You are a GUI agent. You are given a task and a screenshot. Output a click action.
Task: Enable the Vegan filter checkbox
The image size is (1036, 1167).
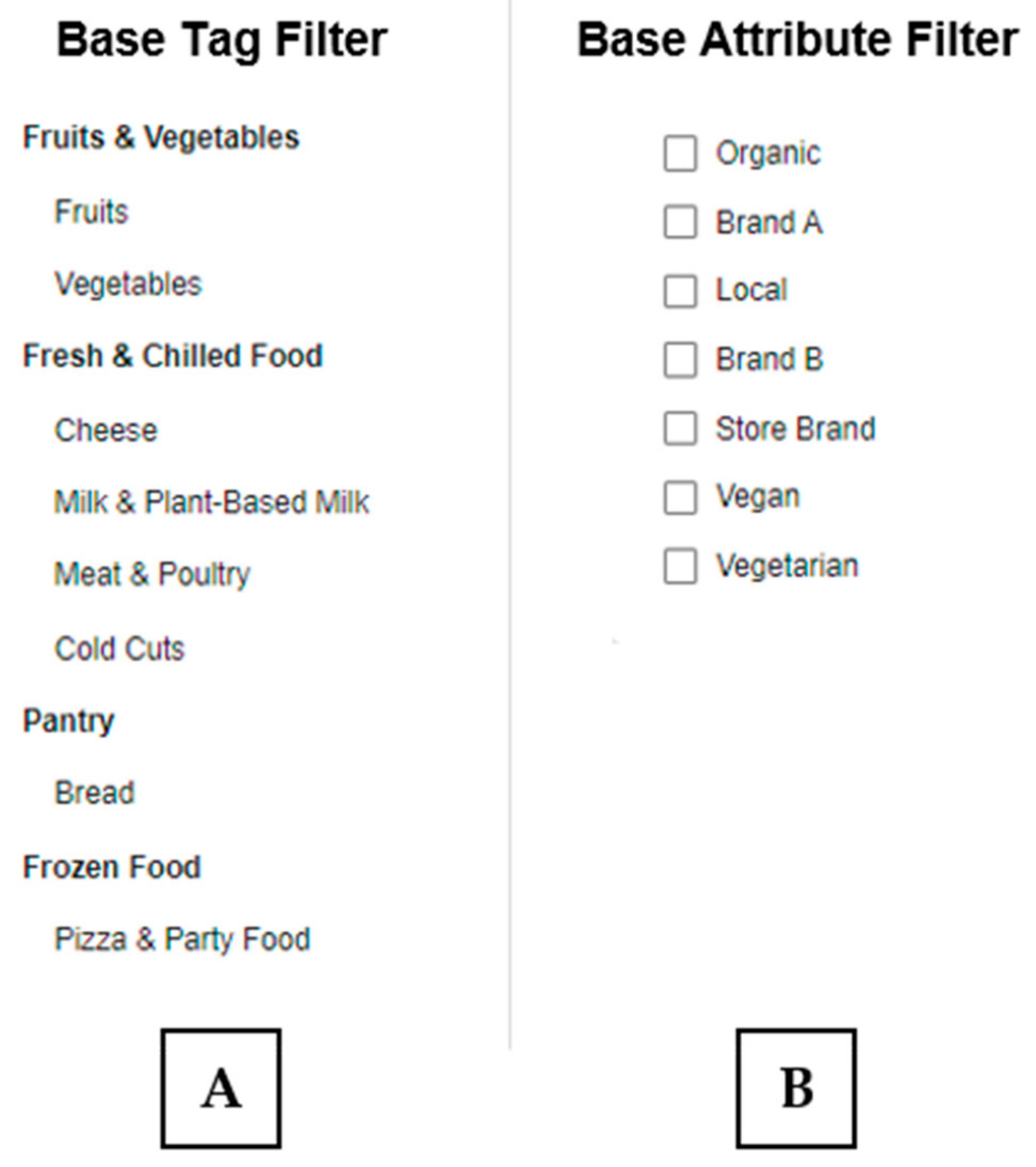click(679, 497)
